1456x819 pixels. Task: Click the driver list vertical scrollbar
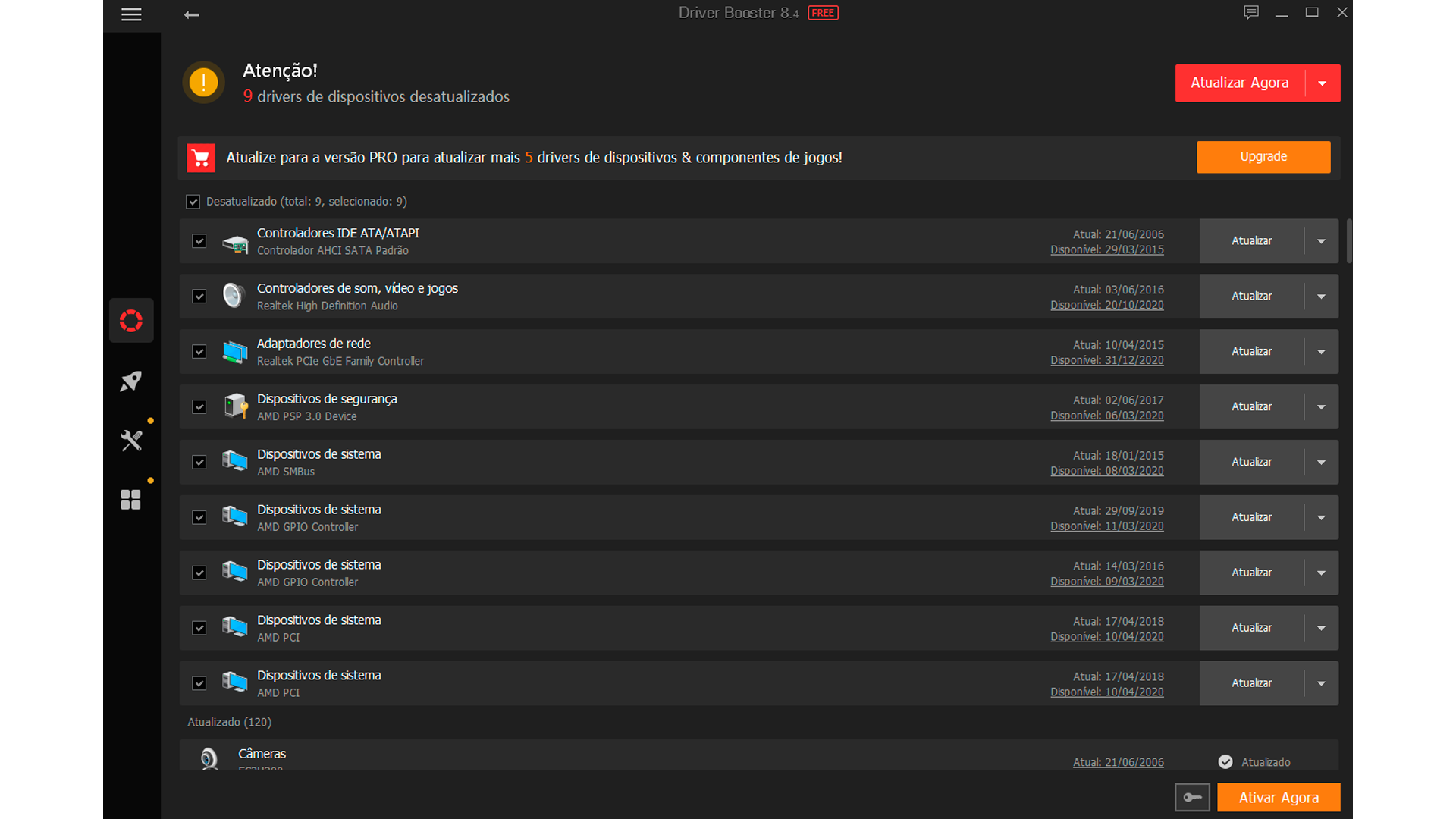1349,241
